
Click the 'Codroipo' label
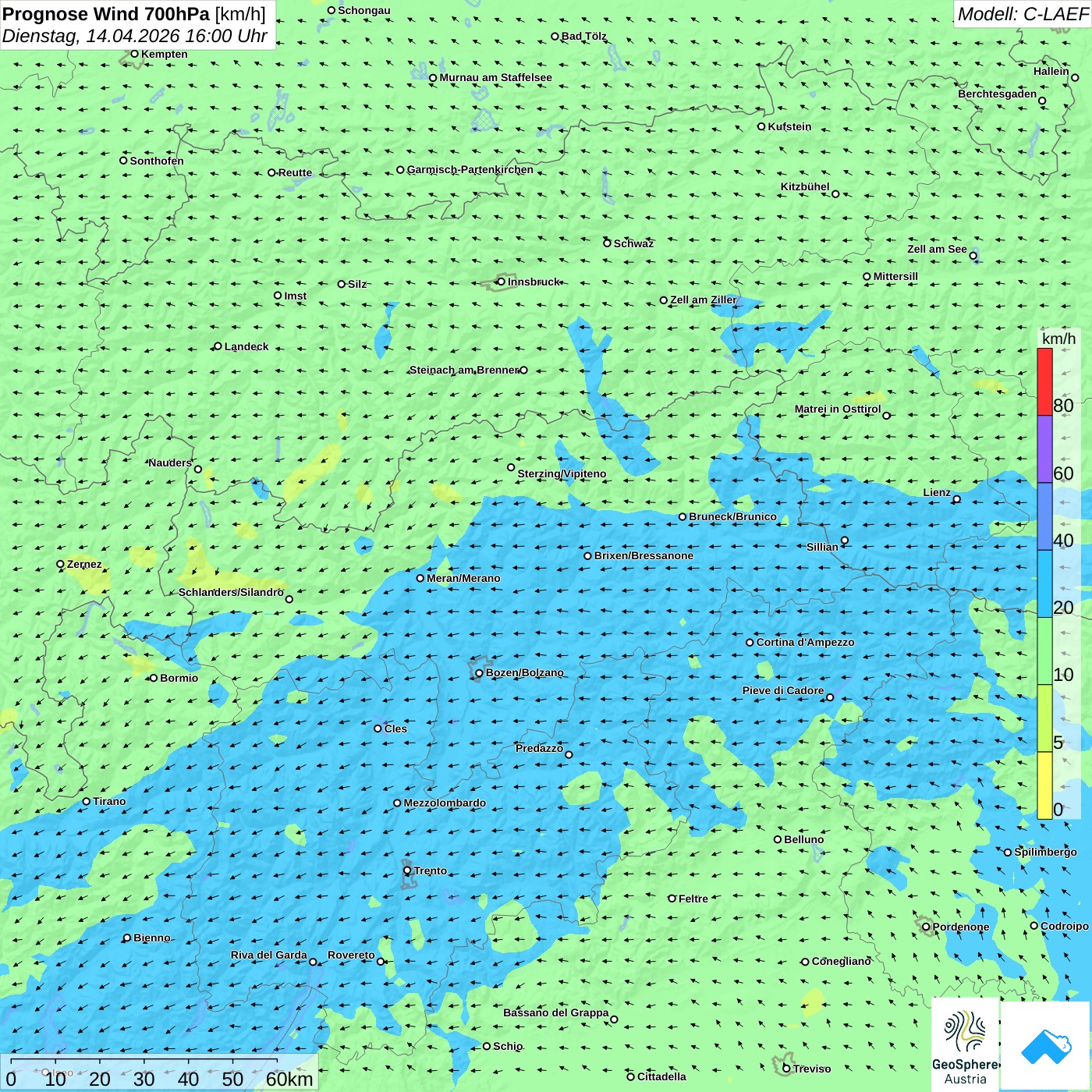point(1065,926)
